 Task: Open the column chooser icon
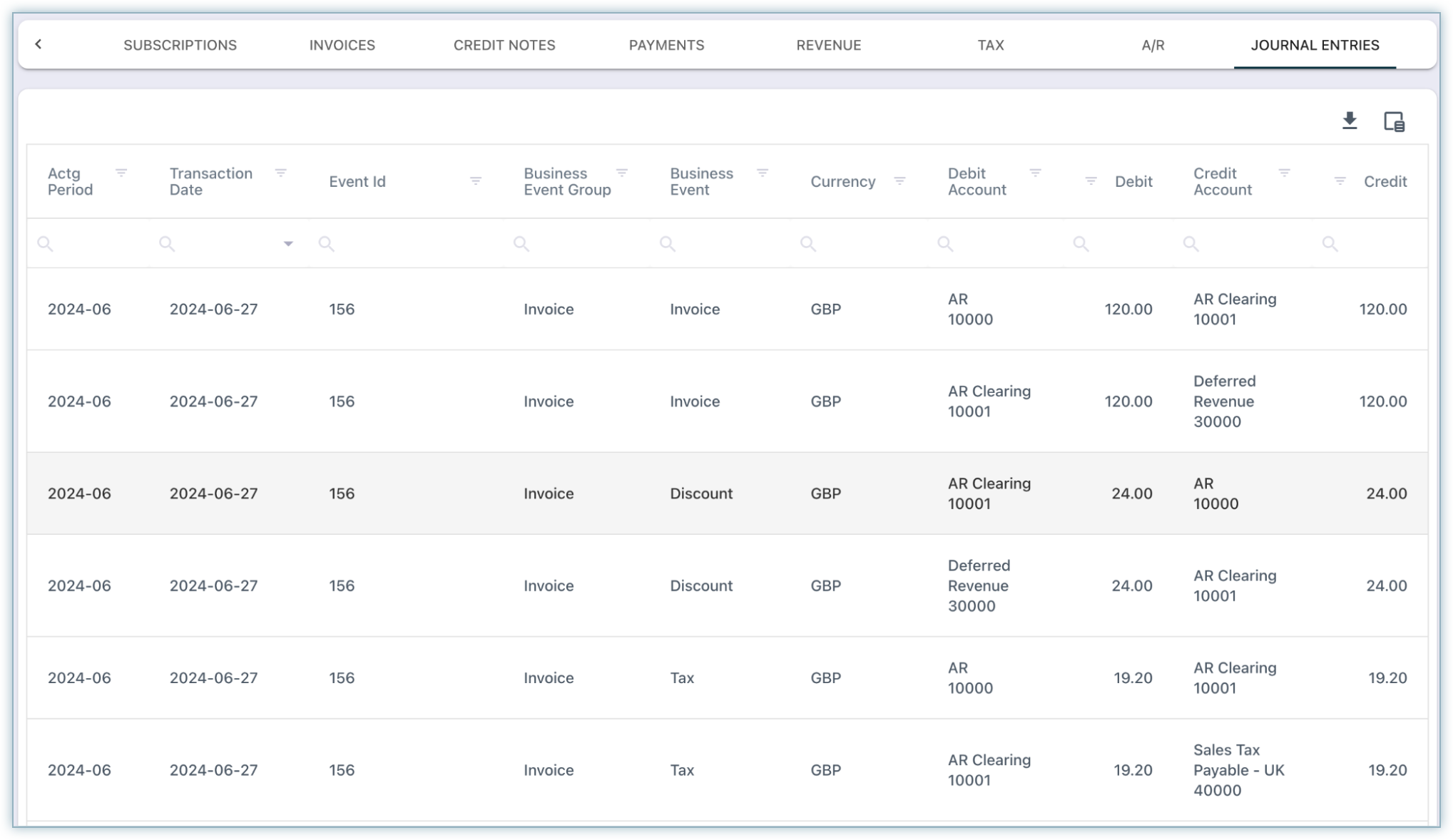[1394, 121]
